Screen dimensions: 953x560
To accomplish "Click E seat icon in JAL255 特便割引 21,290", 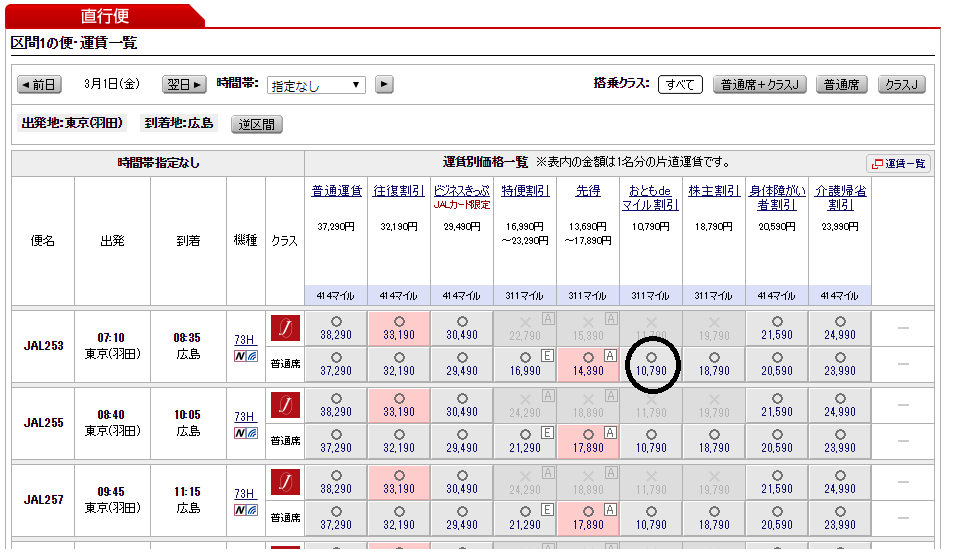I will [x=547, y=433].
